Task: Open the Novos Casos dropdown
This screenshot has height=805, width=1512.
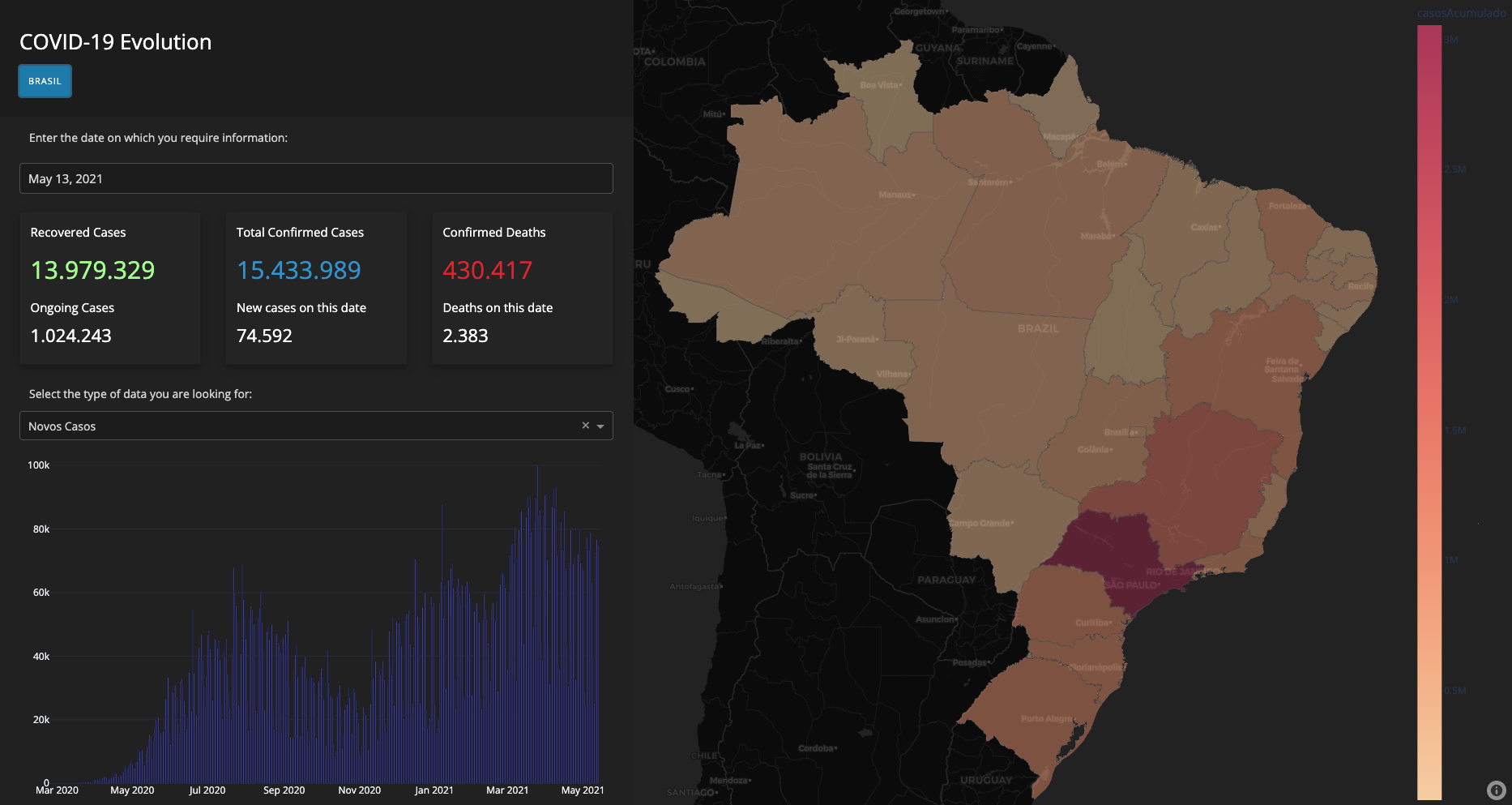Action: tap(316, 426)
